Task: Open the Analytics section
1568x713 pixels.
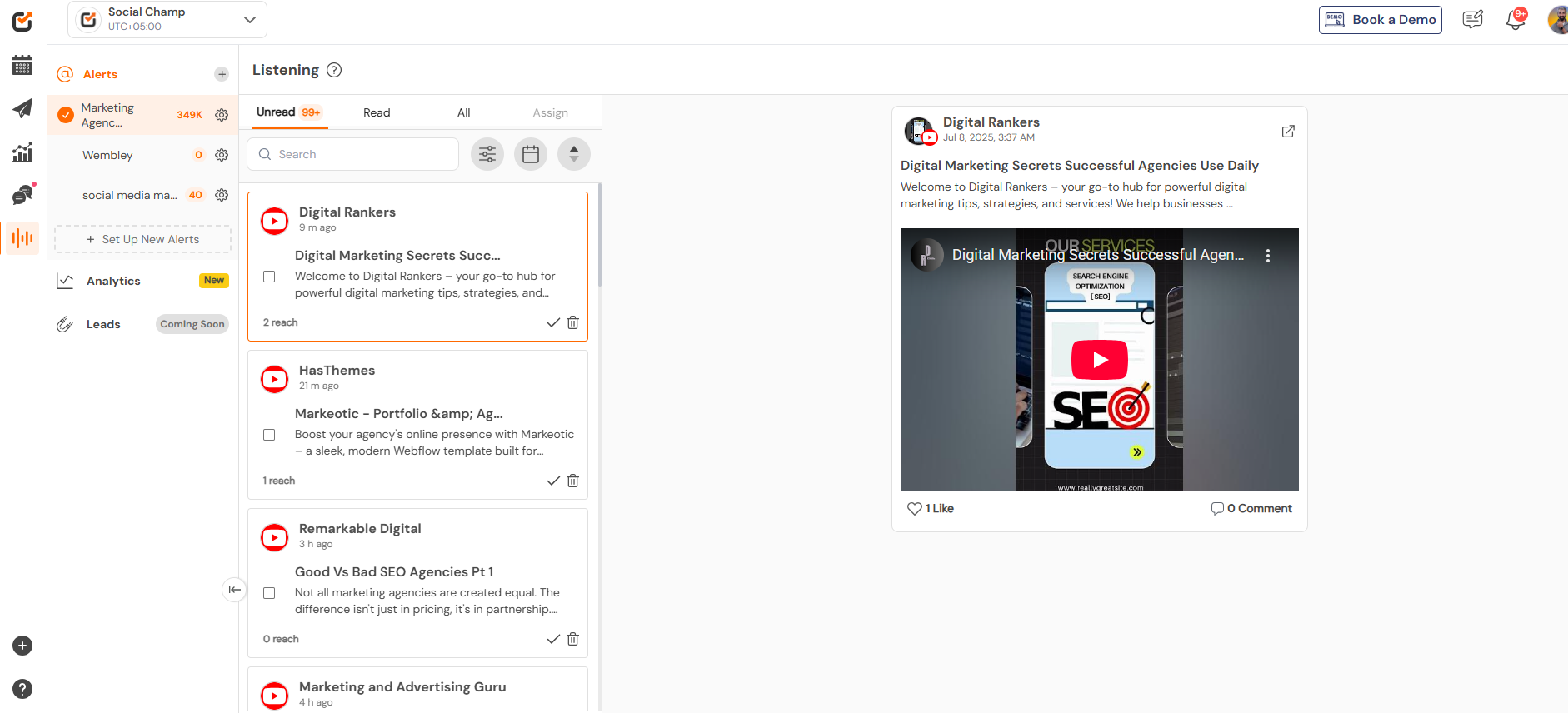Action: point(113,281)
